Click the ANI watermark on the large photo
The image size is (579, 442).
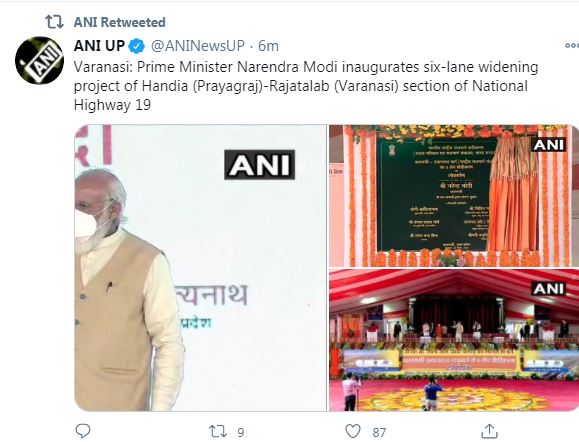[x=260, y=165]
